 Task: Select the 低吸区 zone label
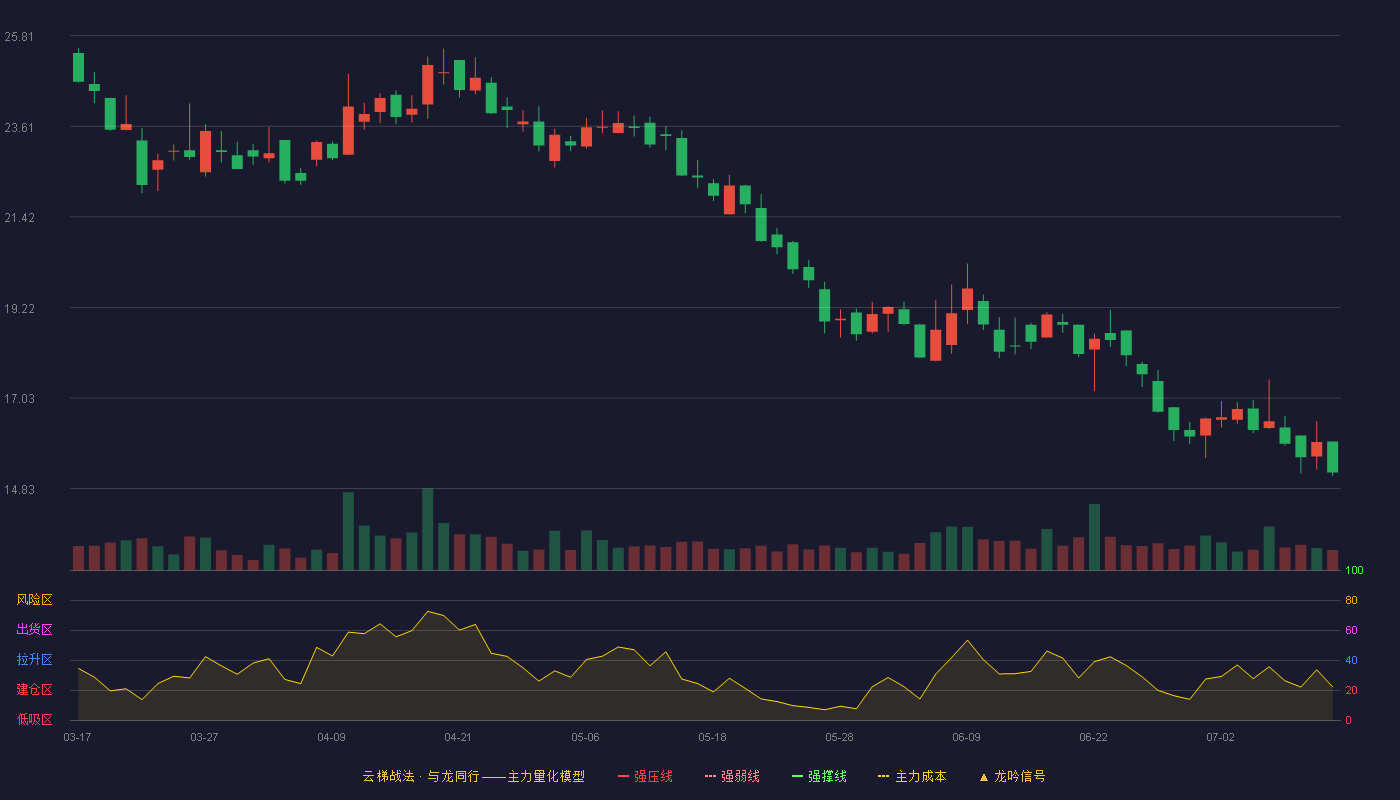(x=34, y=720)
